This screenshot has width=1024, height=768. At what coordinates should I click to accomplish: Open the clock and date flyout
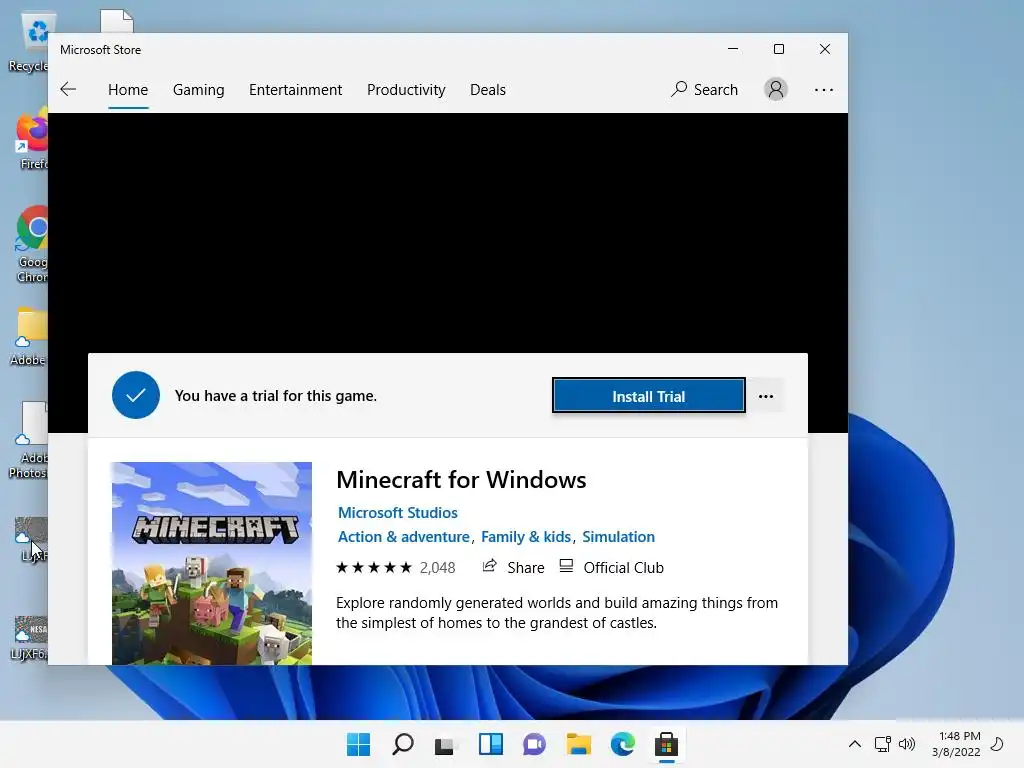point(956,744)
